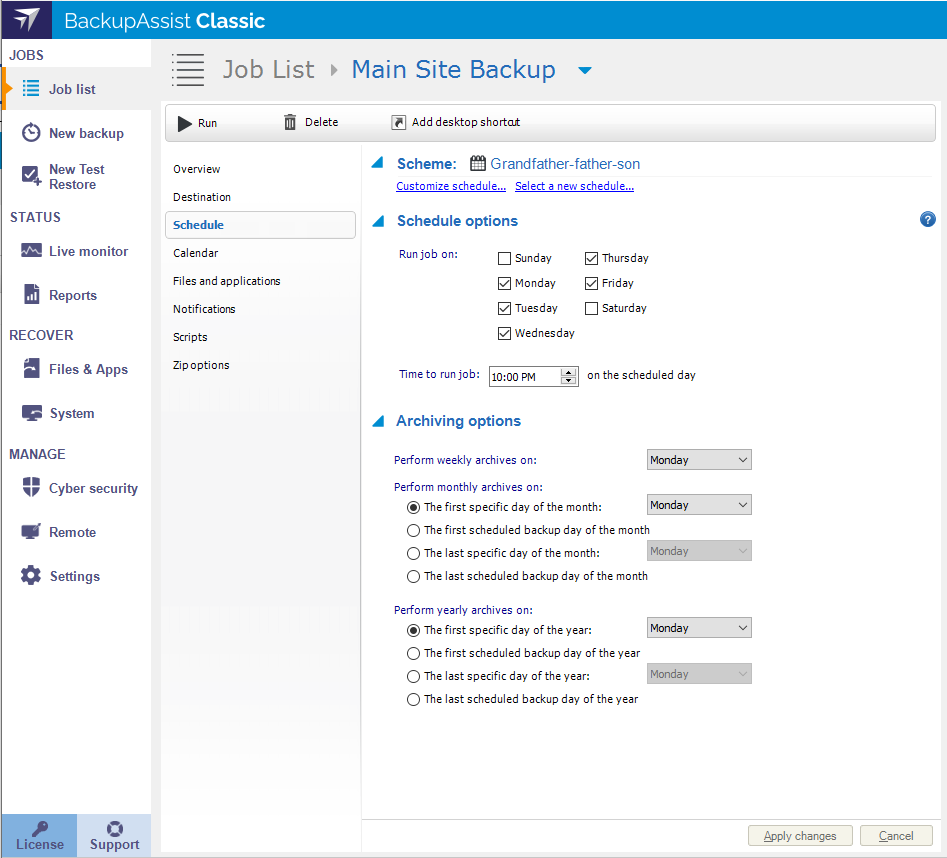Open the Reports section icon
This screenshot has height=858, width=947.
tap(32, 295)
